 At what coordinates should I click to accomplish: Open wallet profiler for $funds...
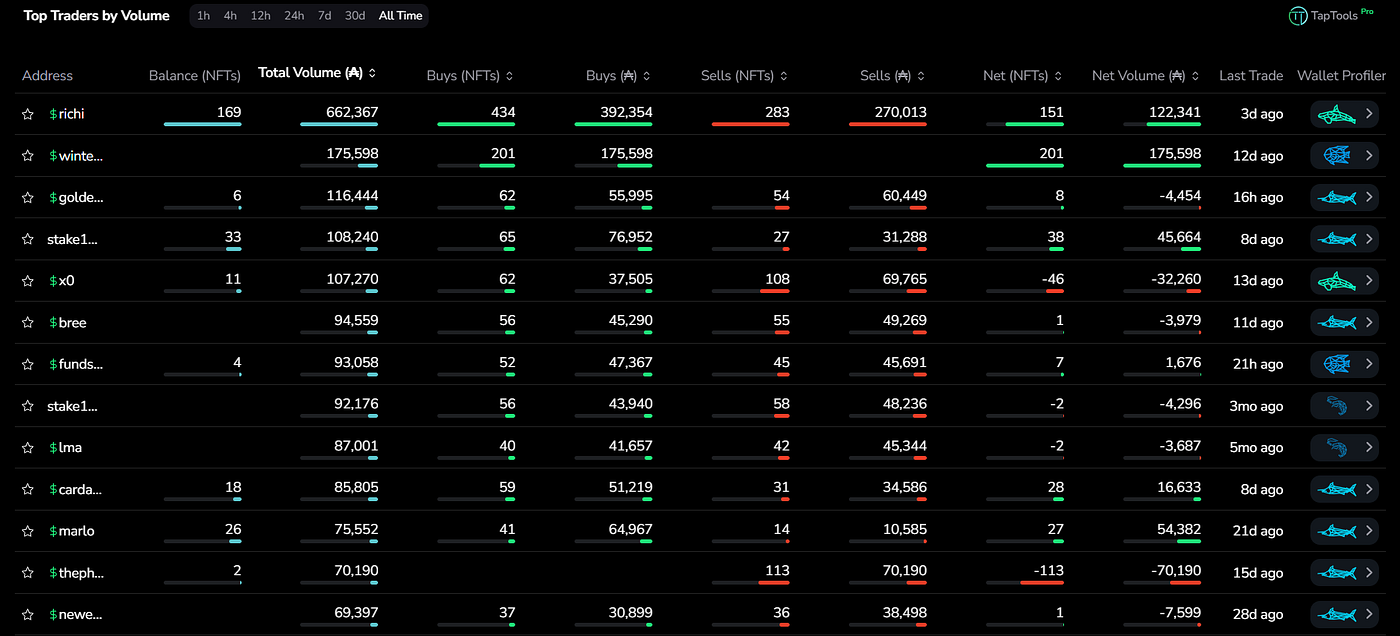(x=1345, y=365)
